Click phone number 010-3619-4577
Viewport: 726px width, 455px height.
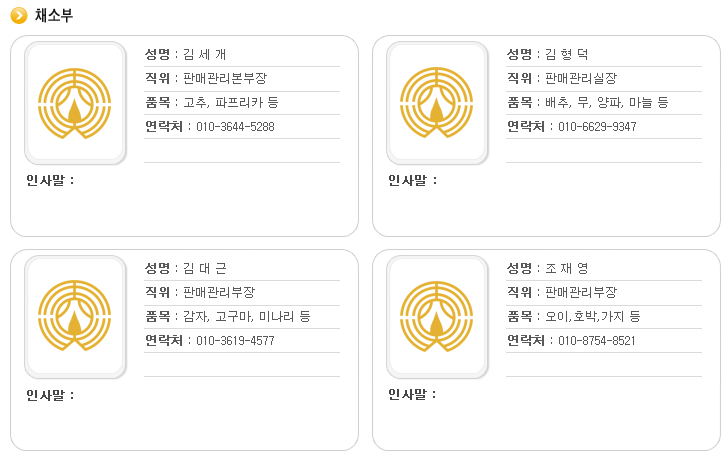tap(235, 340)
